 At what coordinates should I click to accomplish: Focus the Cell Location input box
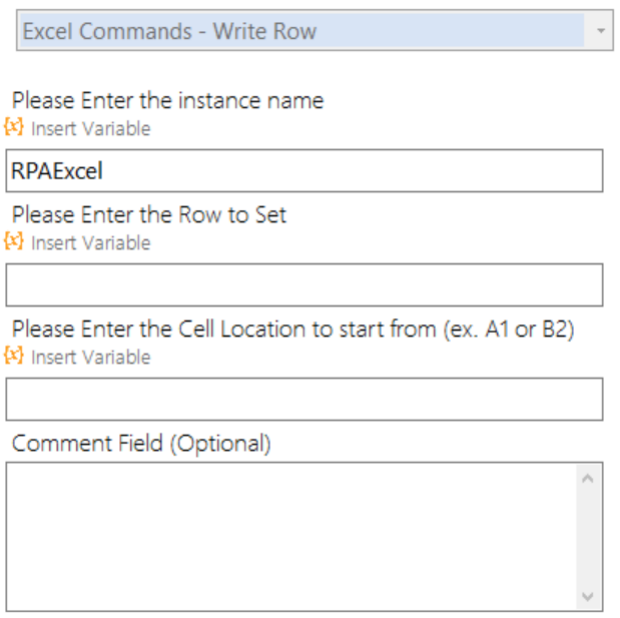coord(304,399)
